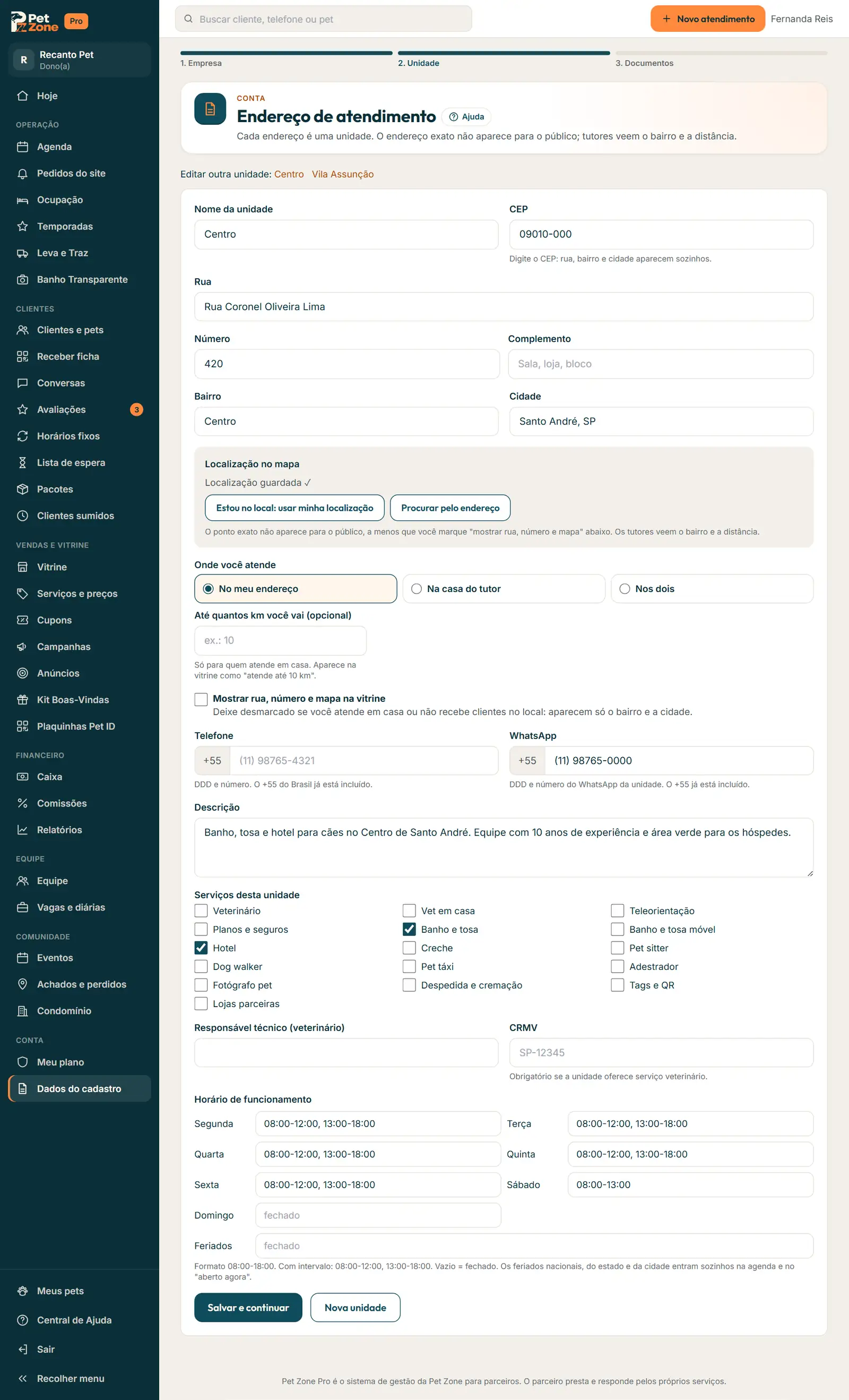Uncheck the Banho e tosa service
849x1400 pixels.
point(409,930)
